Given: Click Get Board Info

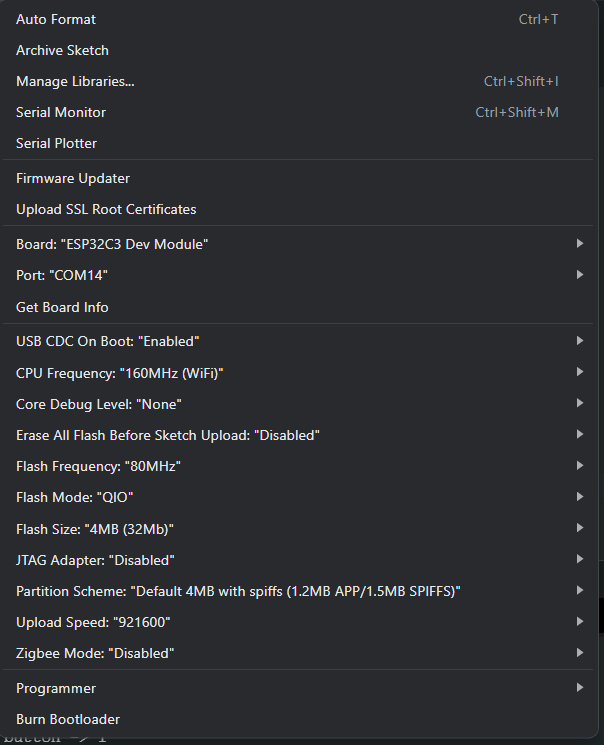Looking at the screenshot, I should [x=62, y=307].
